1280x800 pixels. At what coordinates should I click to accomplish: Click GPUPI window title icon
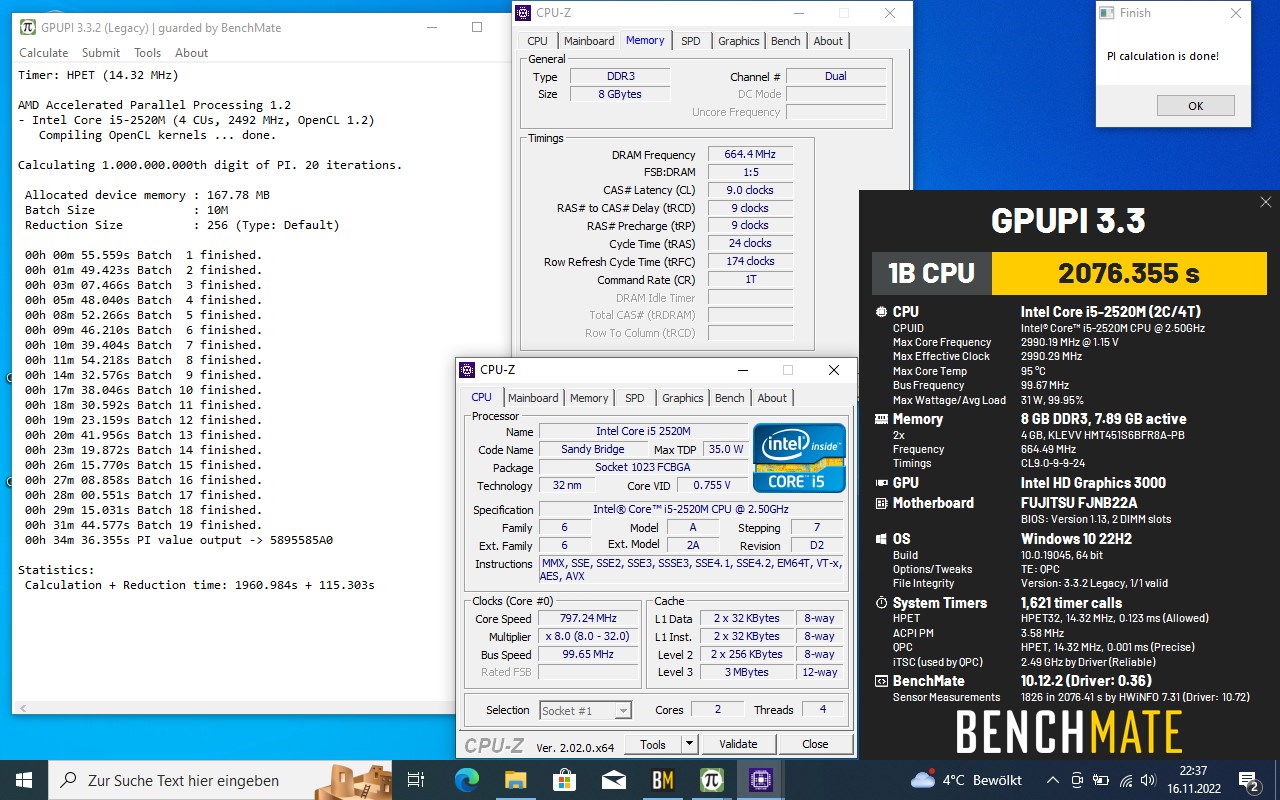point(28,27)
